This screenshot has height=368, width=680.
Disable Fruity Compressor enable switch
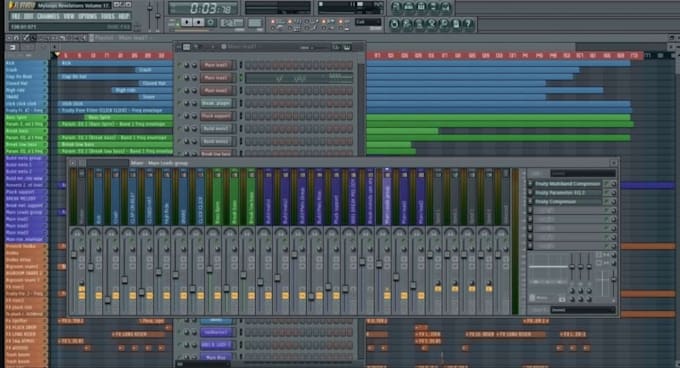click(x=607, y=202)
